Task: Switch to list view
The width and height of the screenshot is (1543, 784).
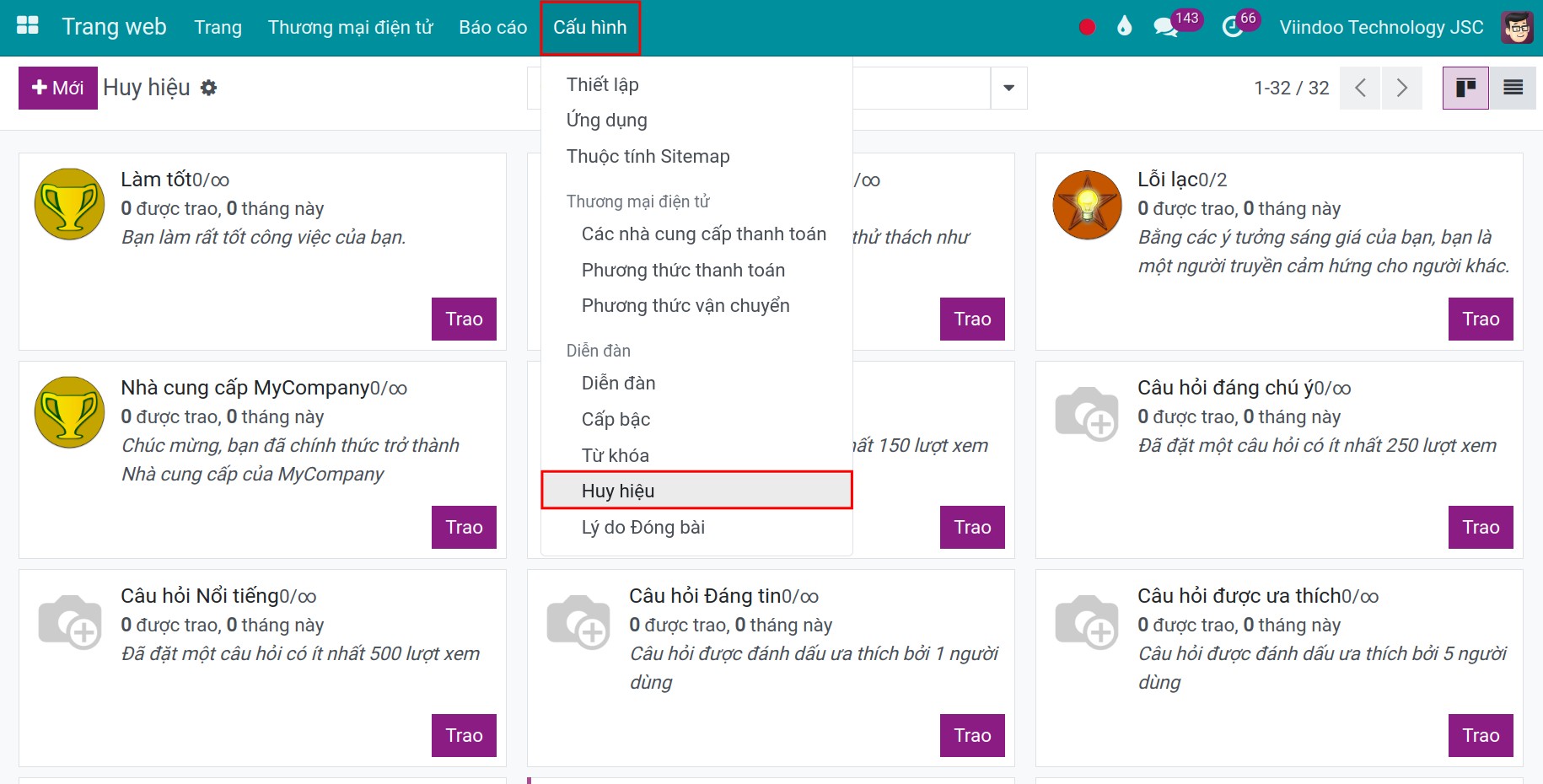Action: (1513, 88)
